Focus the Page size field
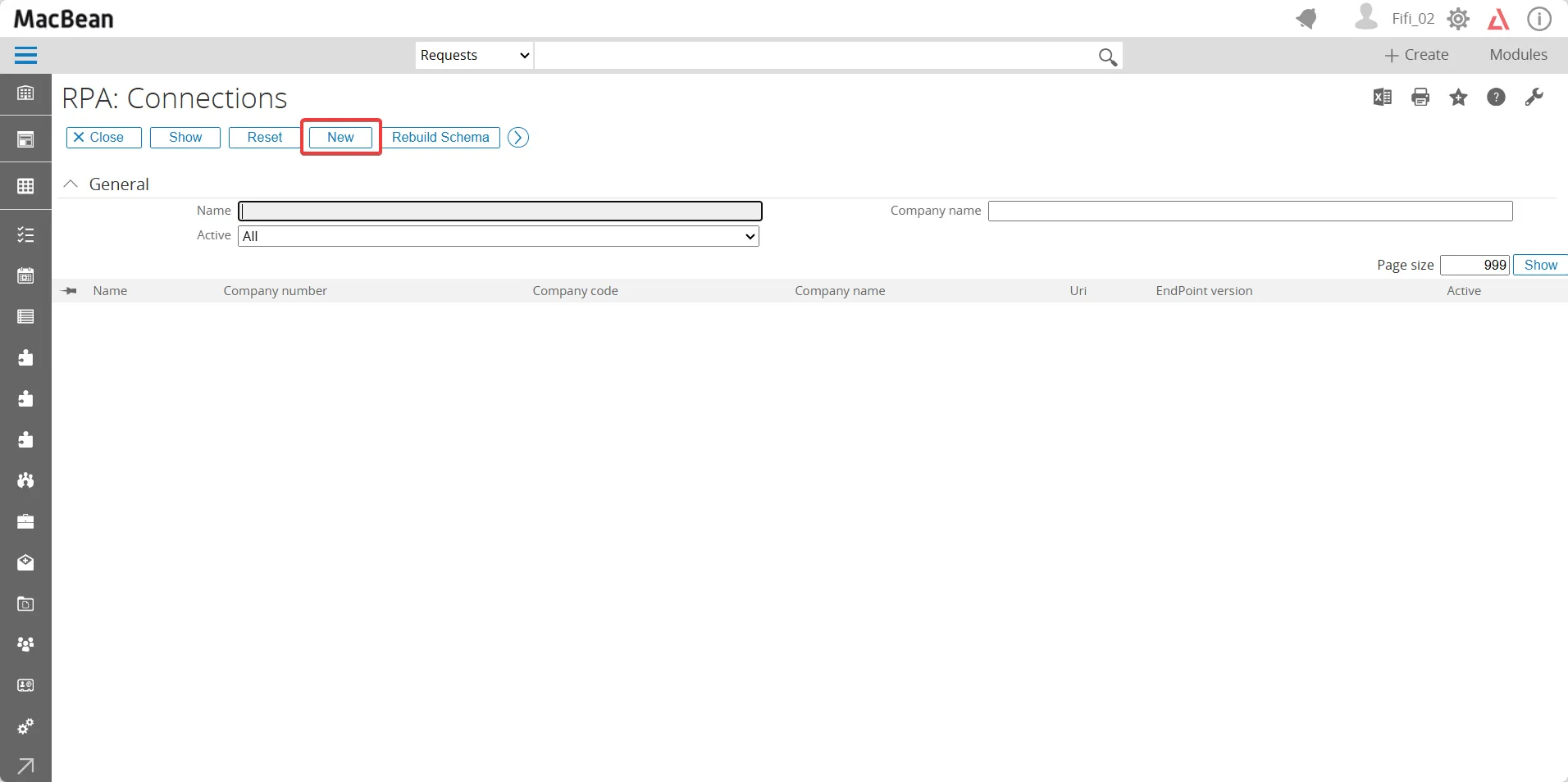The image size is (1568, 782). pyautogui.click(x=1475, y=265)
